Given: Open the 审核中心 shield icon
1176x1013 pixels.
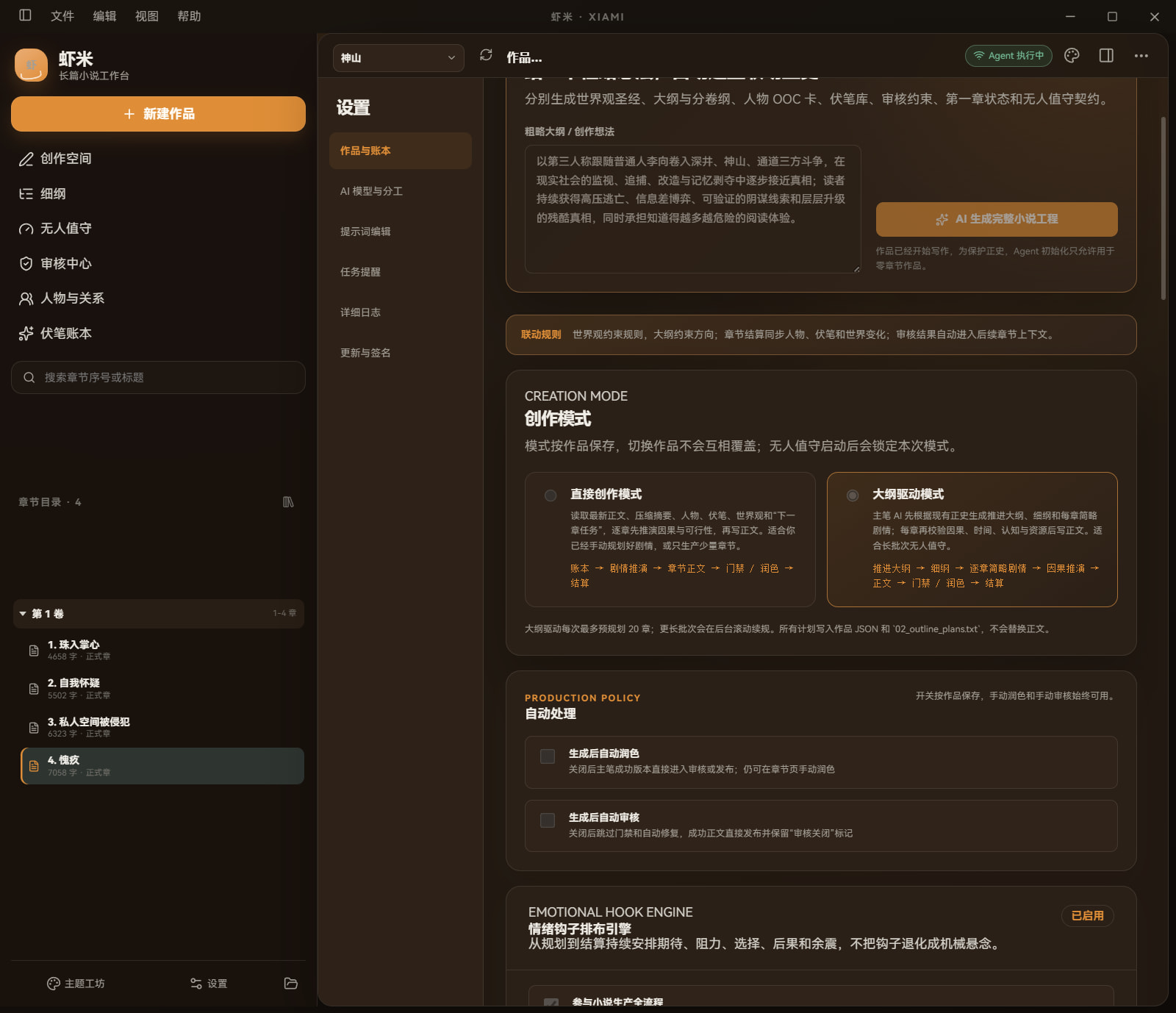Looking at the screenshot, I should 26,263.
